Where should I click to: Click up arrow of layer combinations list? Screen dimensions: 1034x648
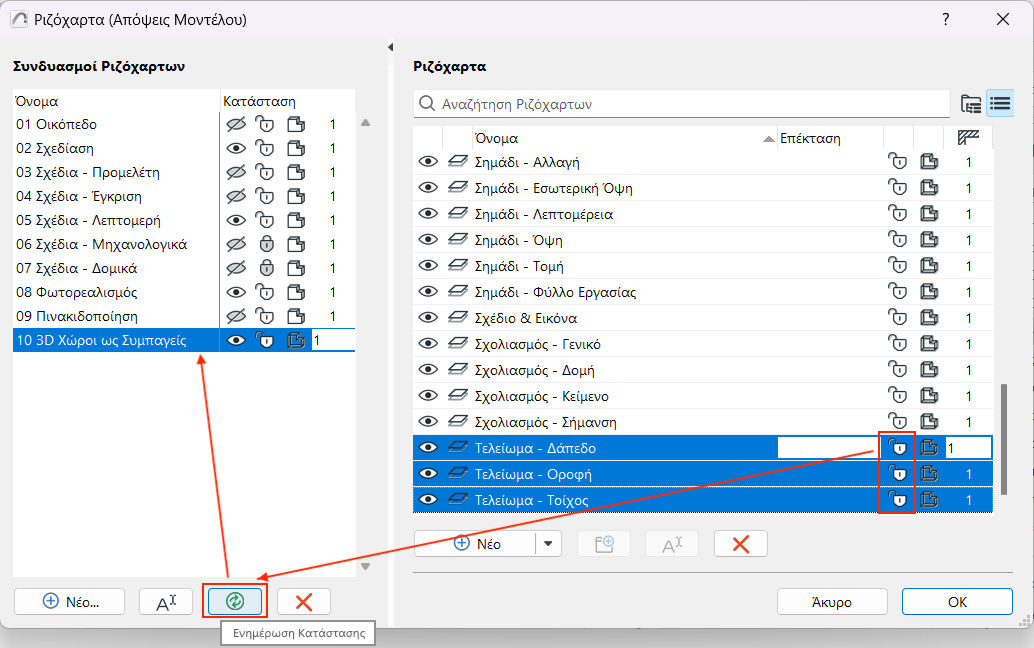click(365, 123)
